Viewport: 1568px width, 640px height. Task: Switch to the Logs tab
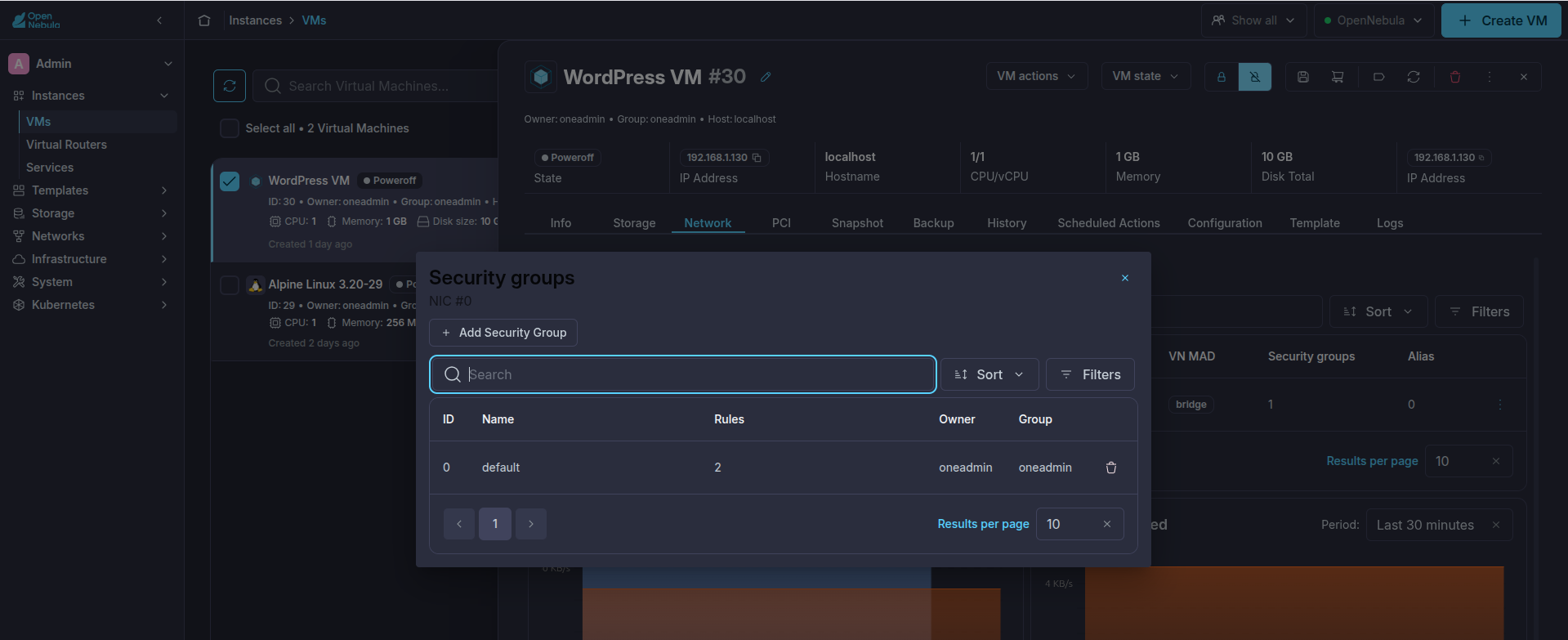pyautogui.click(x=1390, y=223)
